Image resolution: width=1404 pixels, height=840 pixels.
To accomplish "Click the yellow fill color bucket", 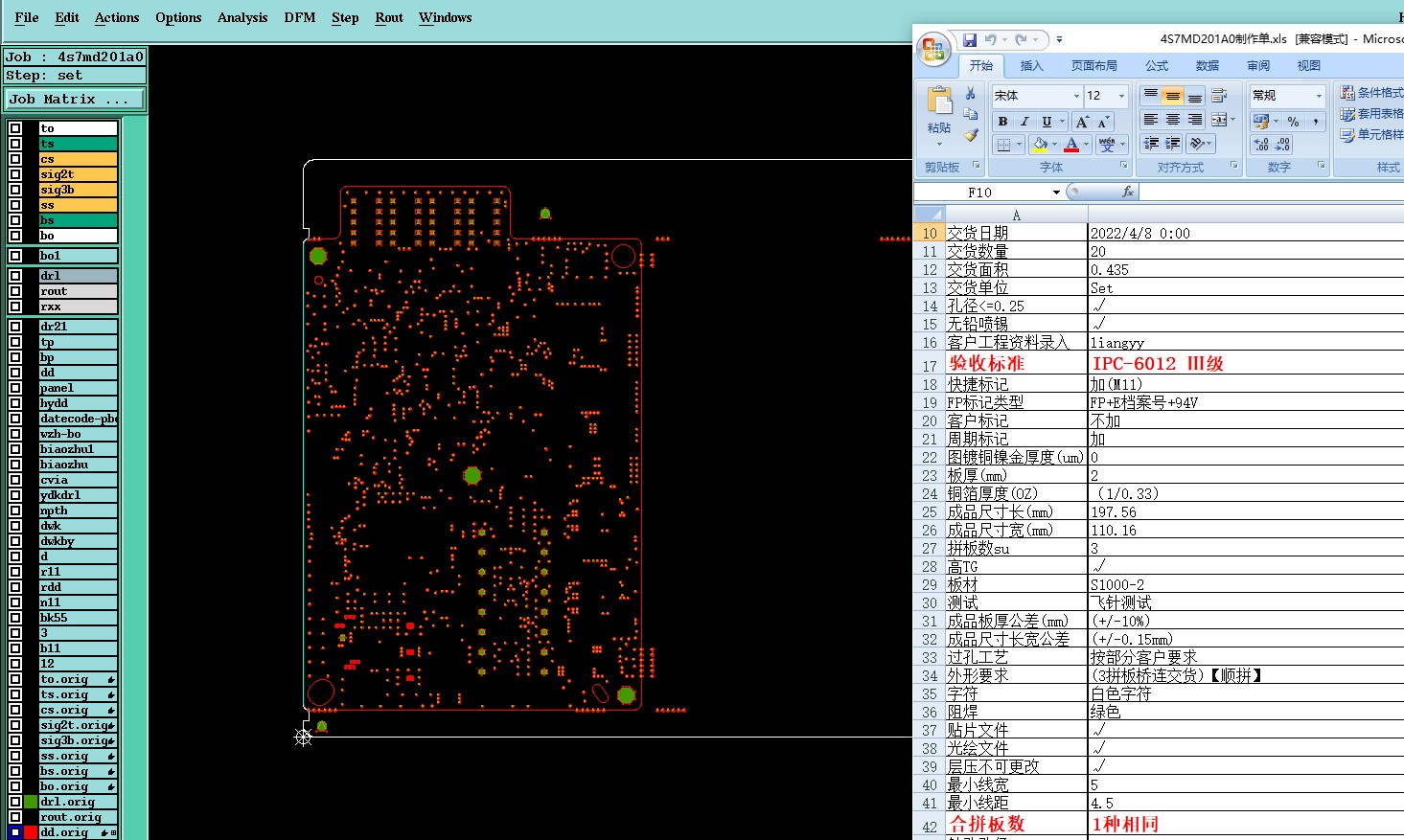I will 1041,145.
